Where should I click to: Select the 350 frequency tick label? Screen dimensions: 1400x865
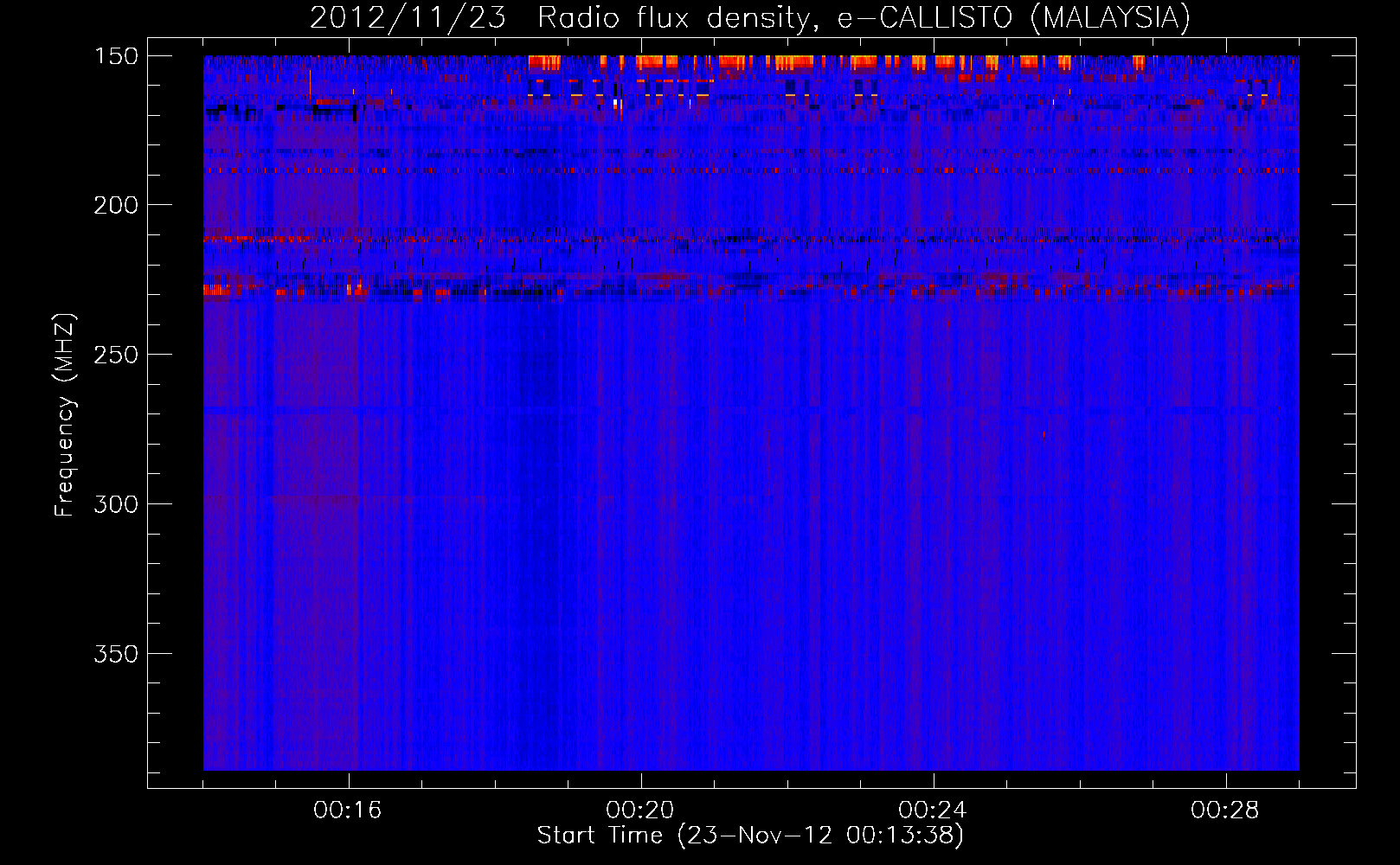point(116,654)
